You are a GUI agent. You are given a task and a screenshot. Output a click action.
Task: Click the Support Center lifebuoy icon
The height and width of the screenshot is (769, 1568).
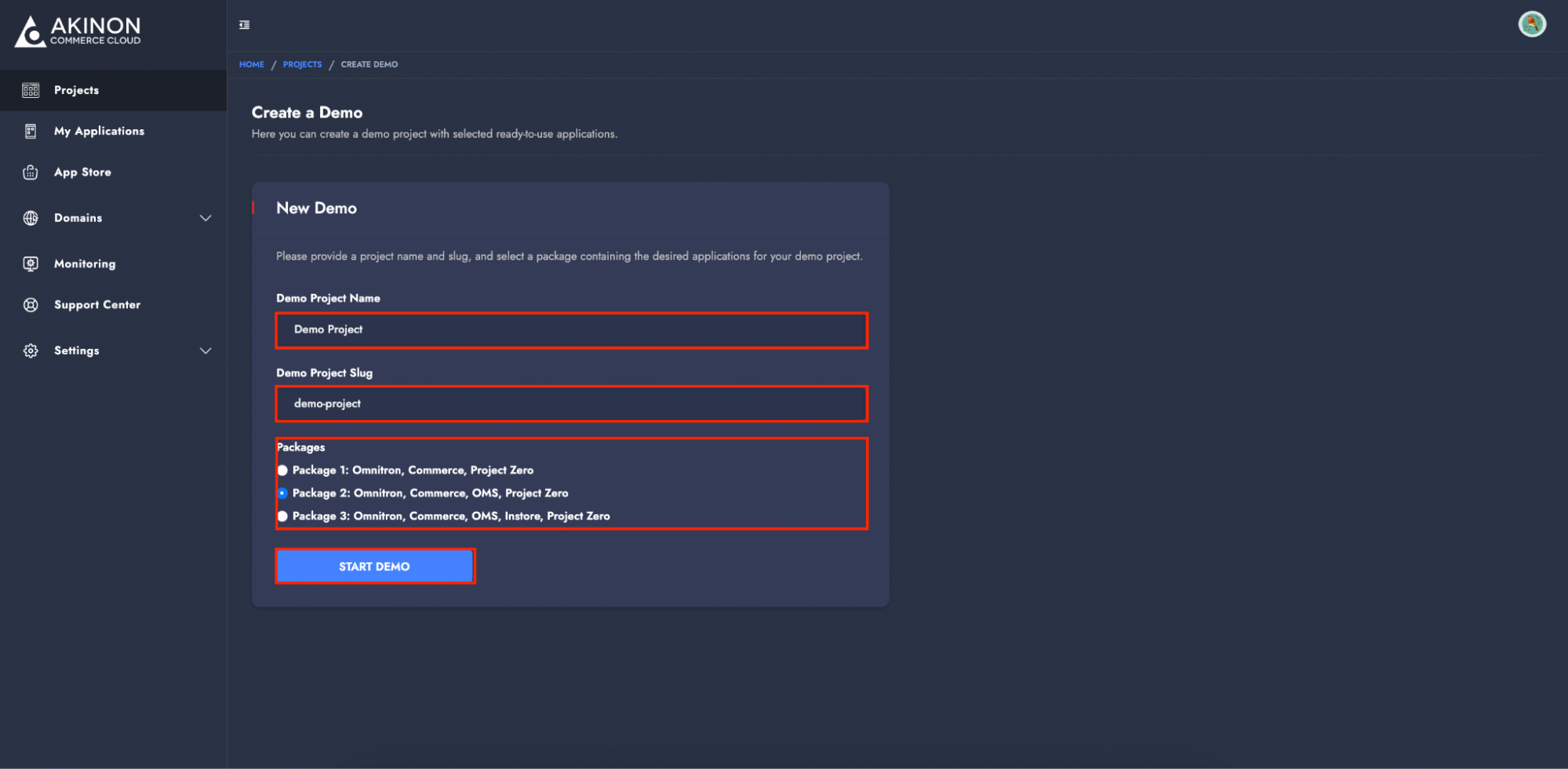tap(31, 305)
